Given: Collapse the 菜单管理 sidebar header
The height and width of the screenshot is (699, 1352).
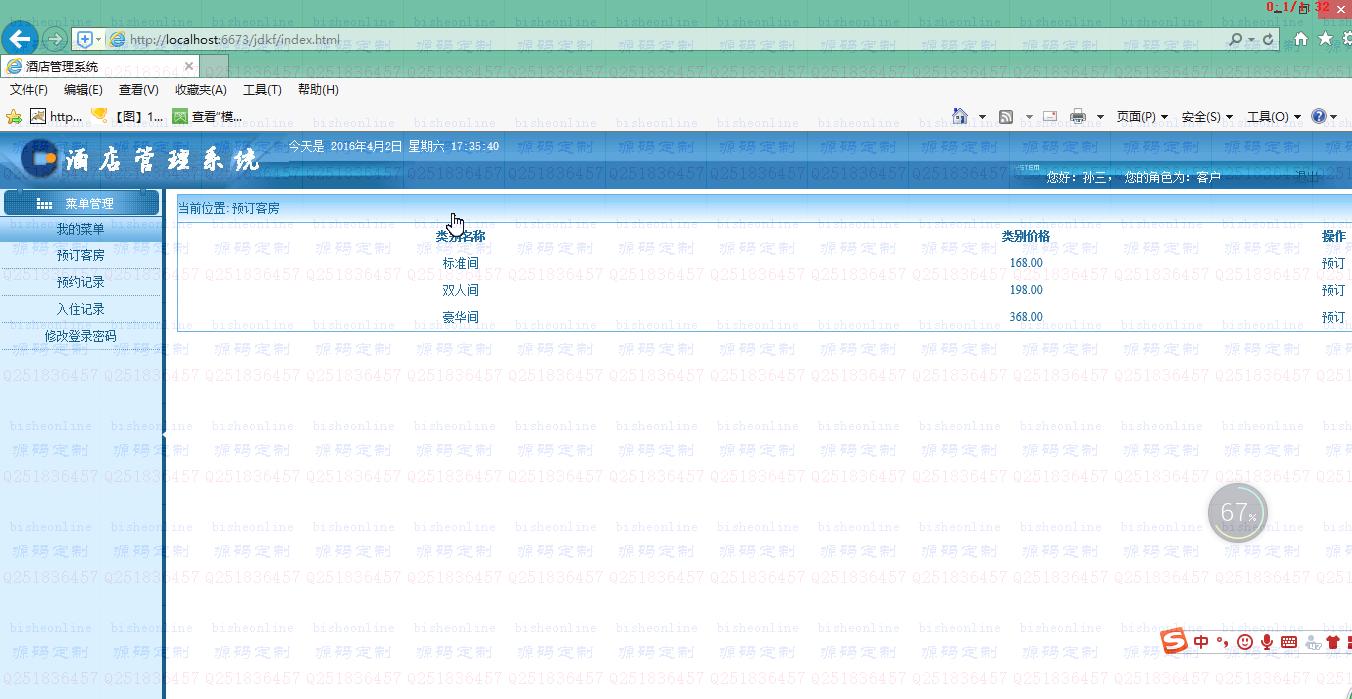Looking at the screenshot, I should pyautogui.click(x=81, y=203).
